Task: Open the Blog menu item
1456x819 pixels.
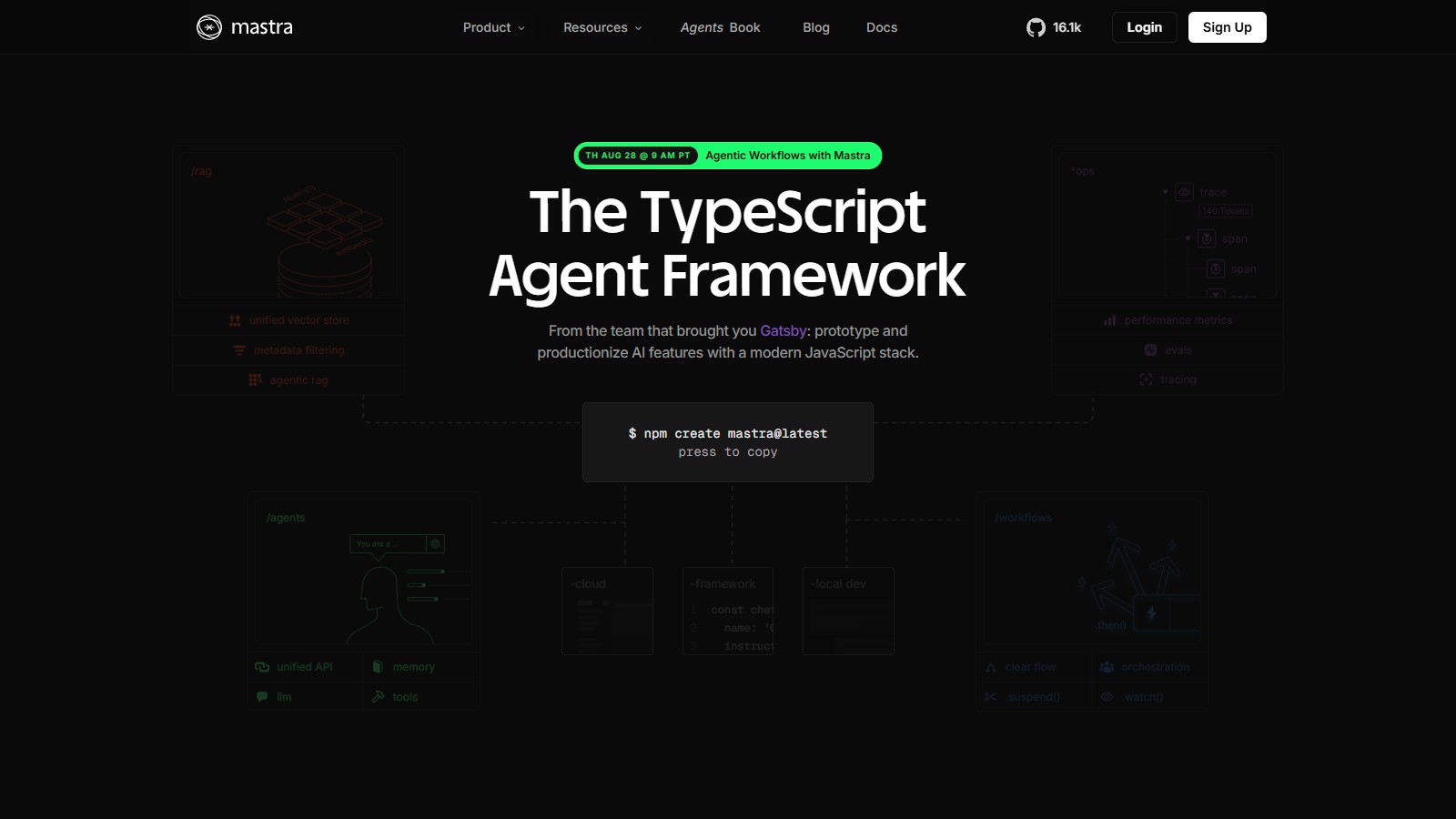Action: click(x=815, y=27)
